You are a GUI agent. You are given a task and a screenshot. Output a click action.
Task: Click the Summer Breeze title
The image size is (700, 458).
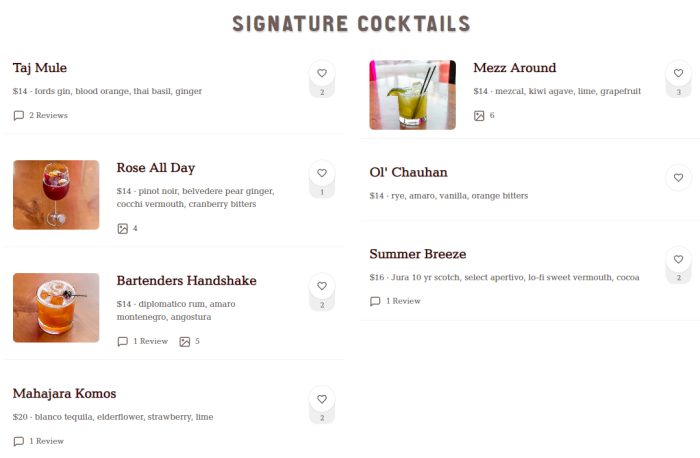(417, 254)
